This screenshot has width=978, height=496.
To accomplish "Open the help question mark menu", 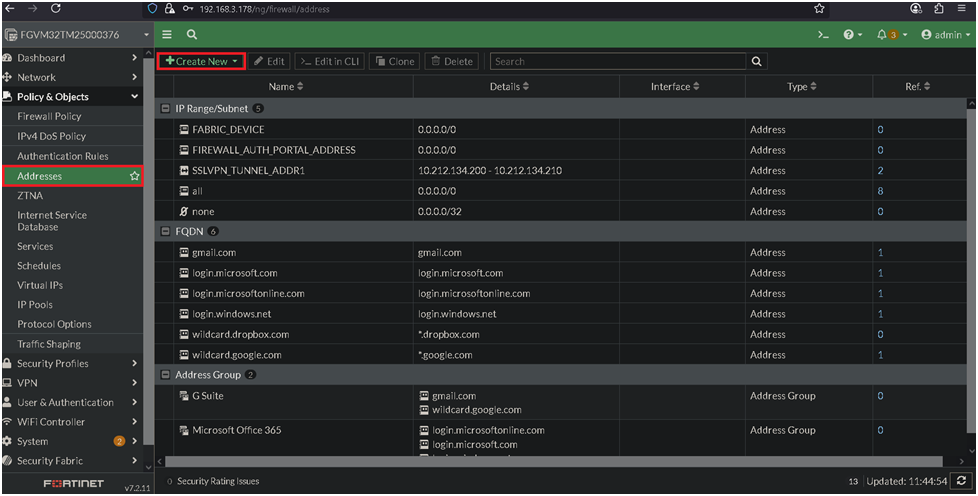I will [852, 35].
